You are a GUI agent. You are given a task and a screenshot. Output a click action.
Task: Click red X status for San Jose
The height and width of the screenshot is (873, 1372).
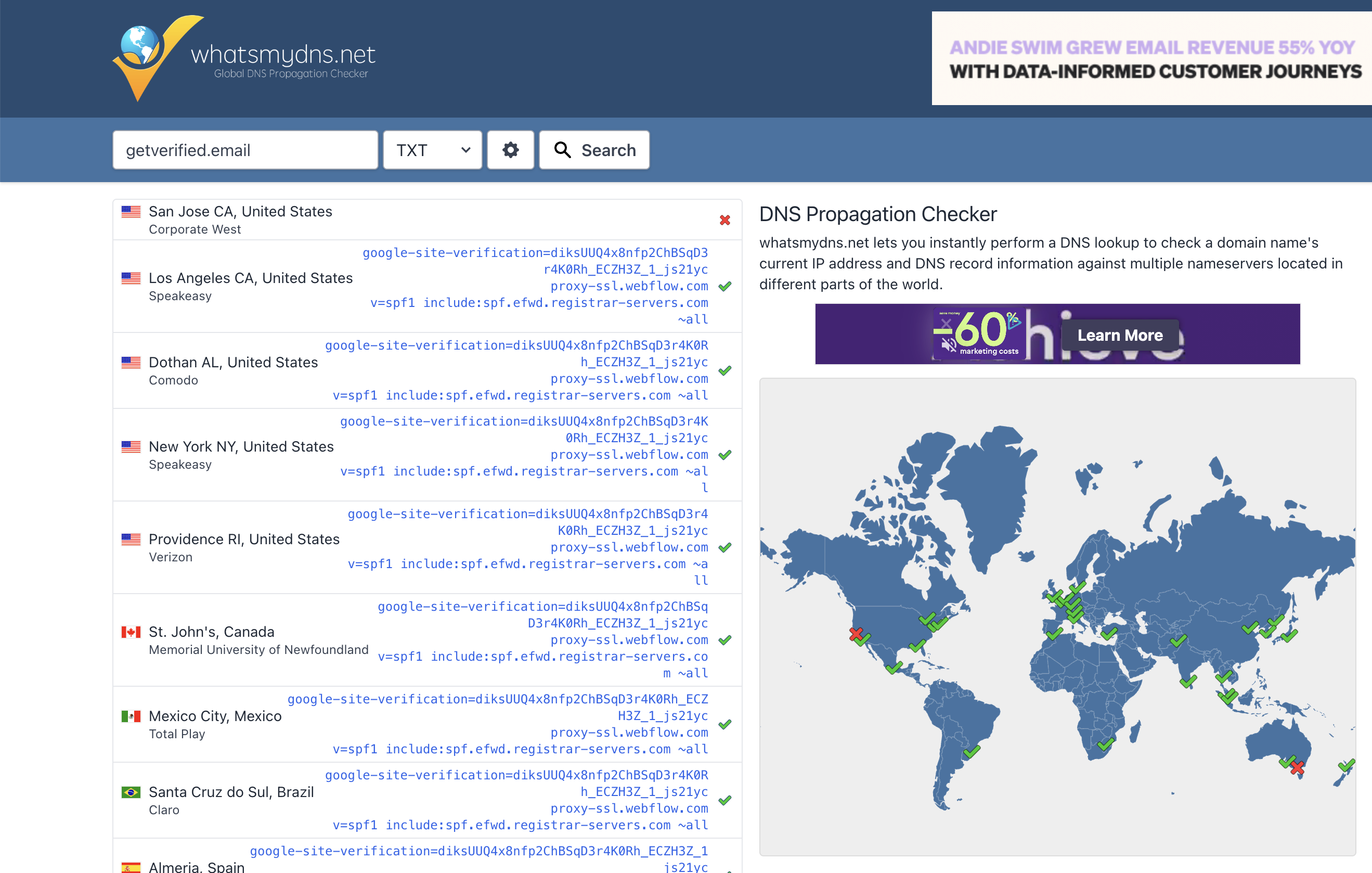click(x=724, y=220)
